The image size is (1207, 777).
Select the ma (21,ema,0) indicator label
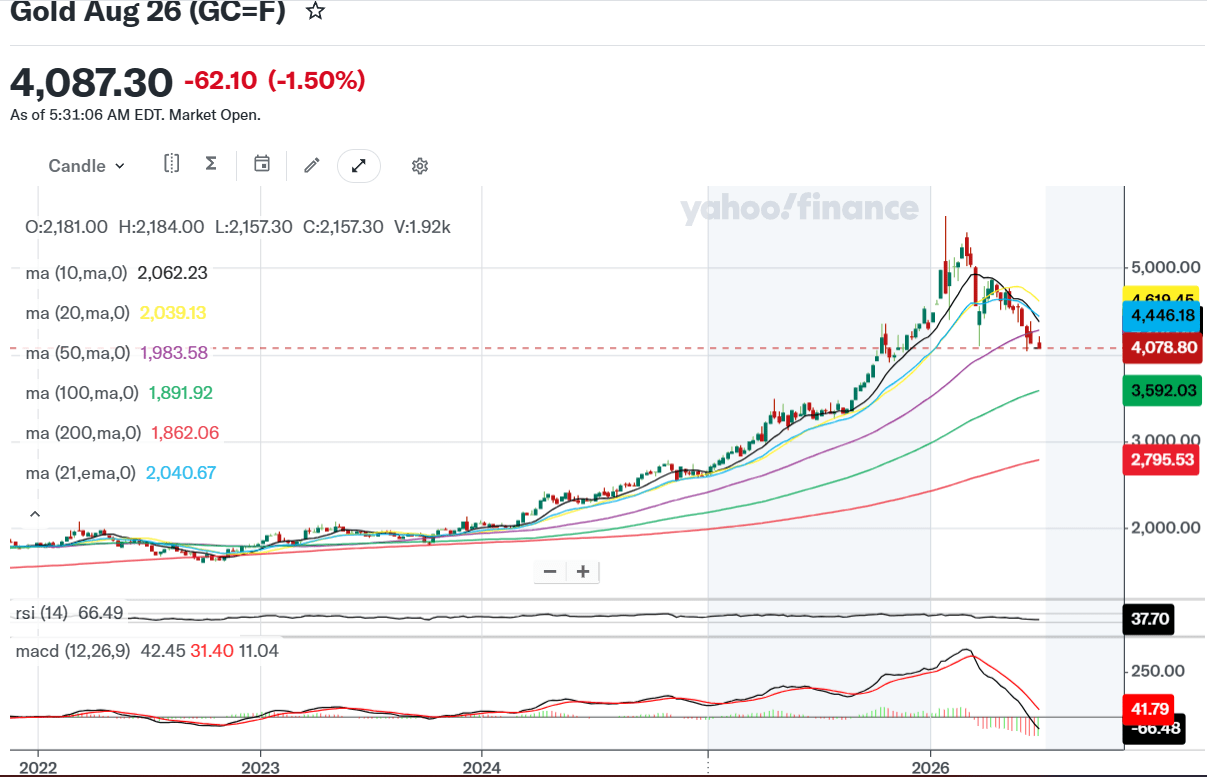(81, 473)
